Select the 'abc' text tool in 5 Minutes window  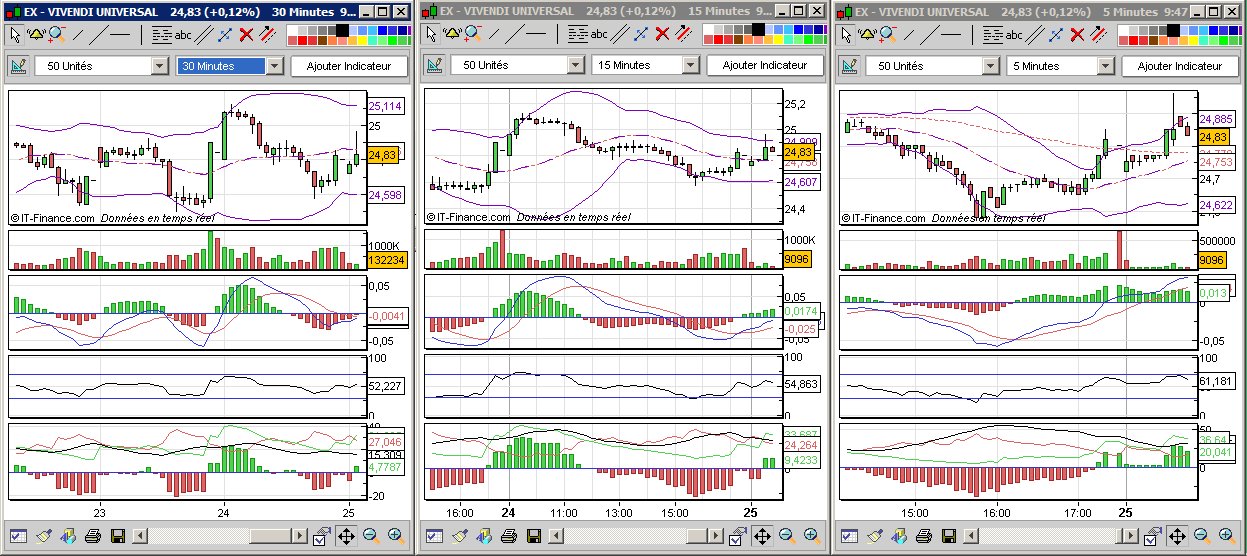coord(1015,34)
